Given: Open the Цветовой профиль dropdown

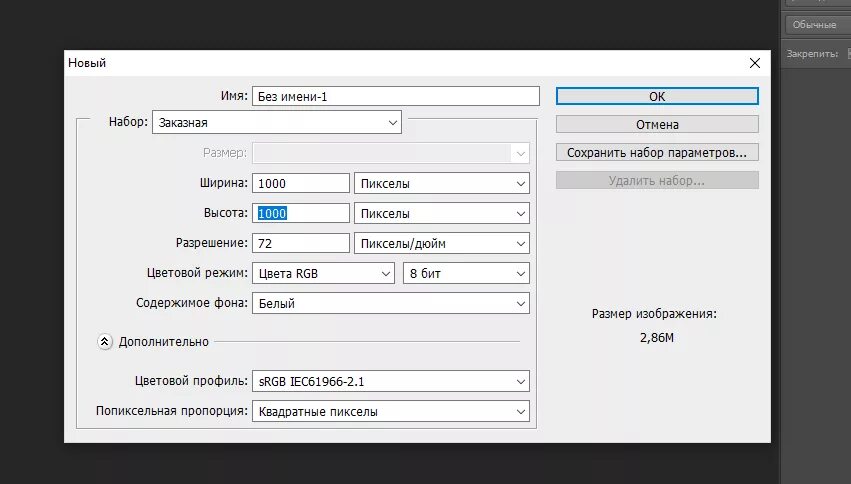Looking at the screenshot, I should (391, 381).
